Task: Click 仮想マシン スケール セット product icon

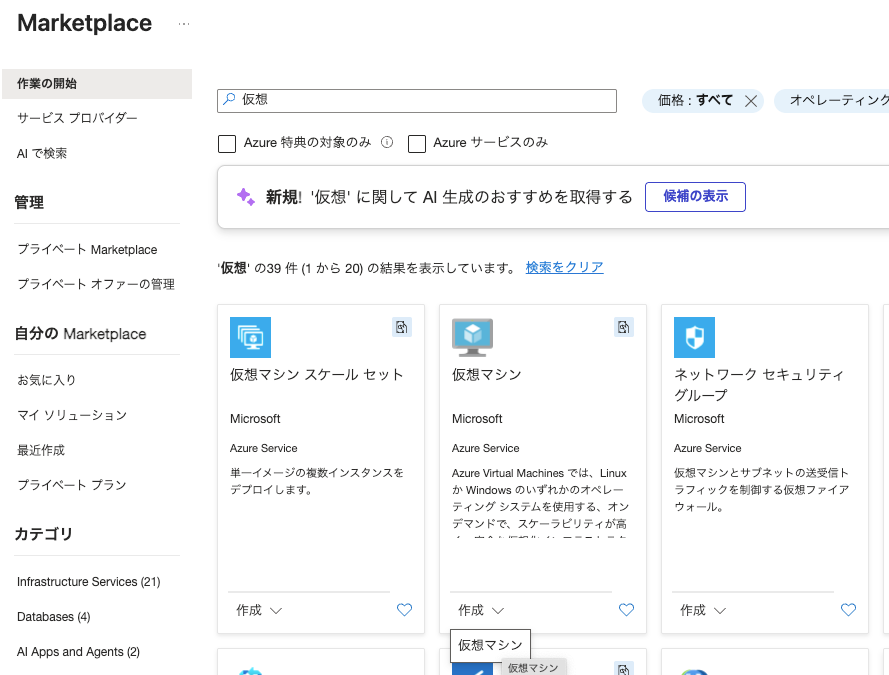Action: (250, 337)
